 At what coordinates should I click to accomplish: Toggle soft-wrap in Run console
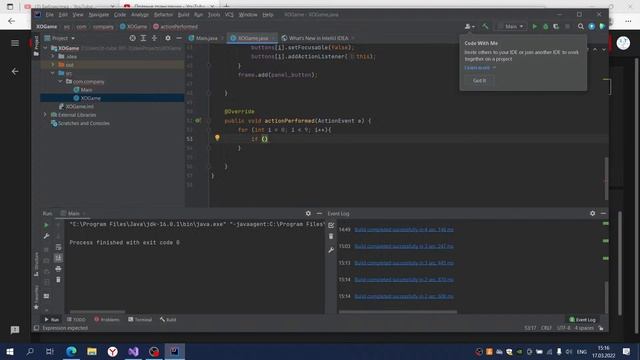click(x=58, y=247)
